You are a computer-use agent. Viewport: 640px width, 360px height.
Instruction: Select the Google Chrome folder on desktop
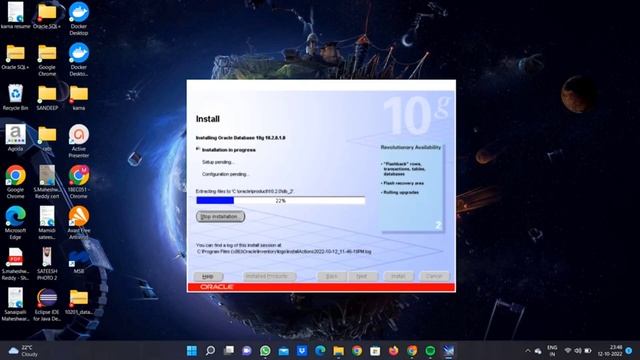click(x=47, y=60)
